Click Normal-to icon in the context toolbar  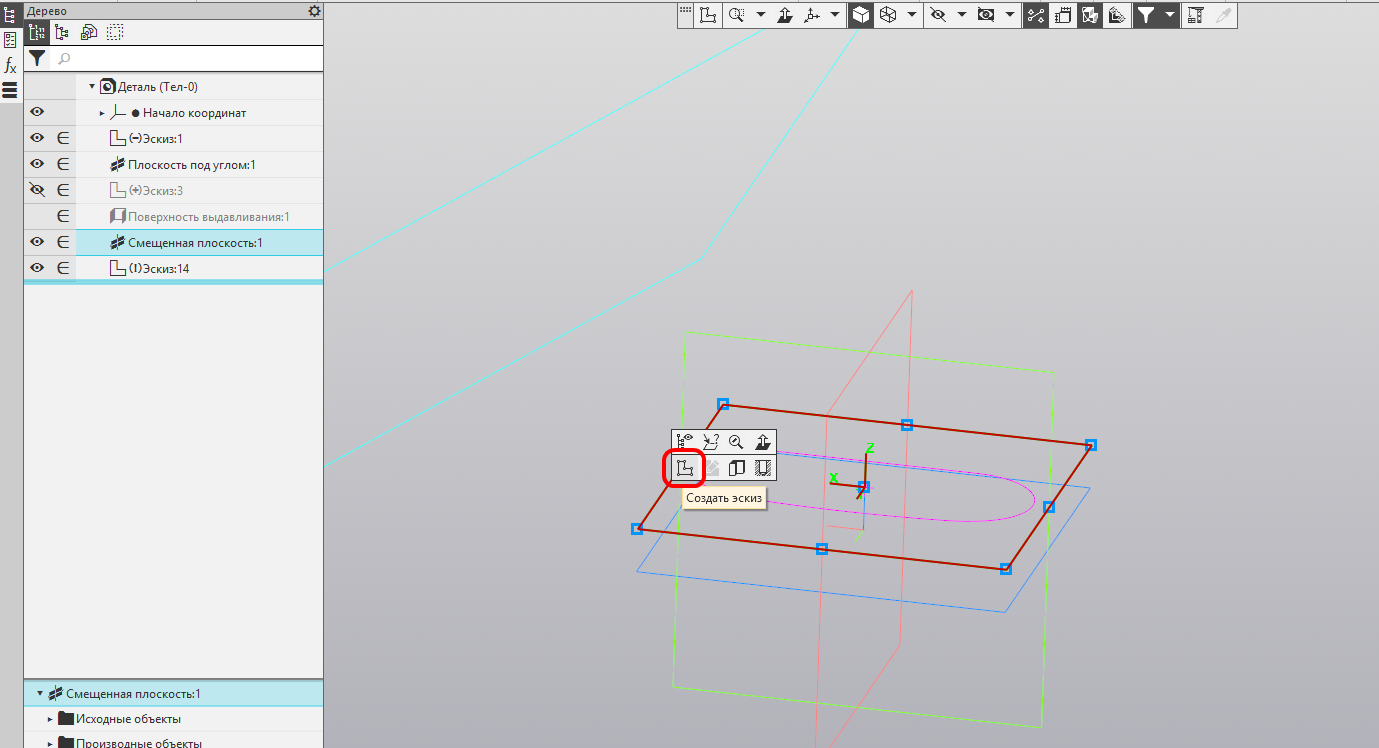pyautogui.click(x=762, y=441)
